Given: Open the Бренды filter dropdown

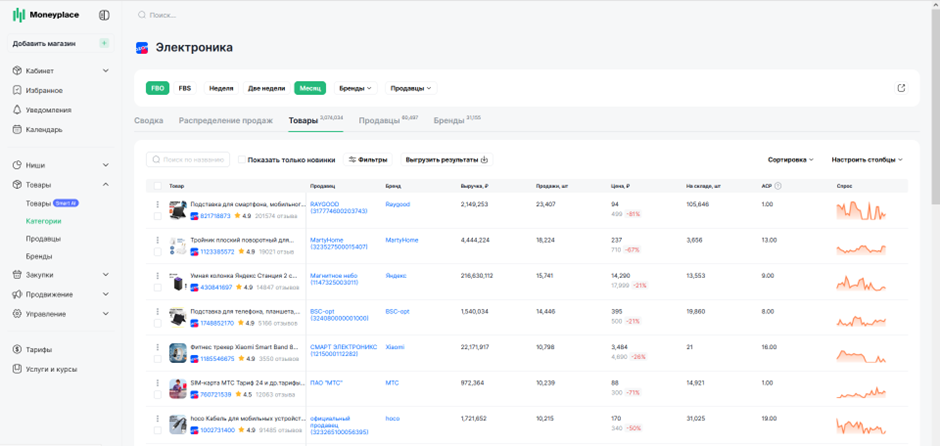Looking at the screenshot, I should (x=355, y=88).
